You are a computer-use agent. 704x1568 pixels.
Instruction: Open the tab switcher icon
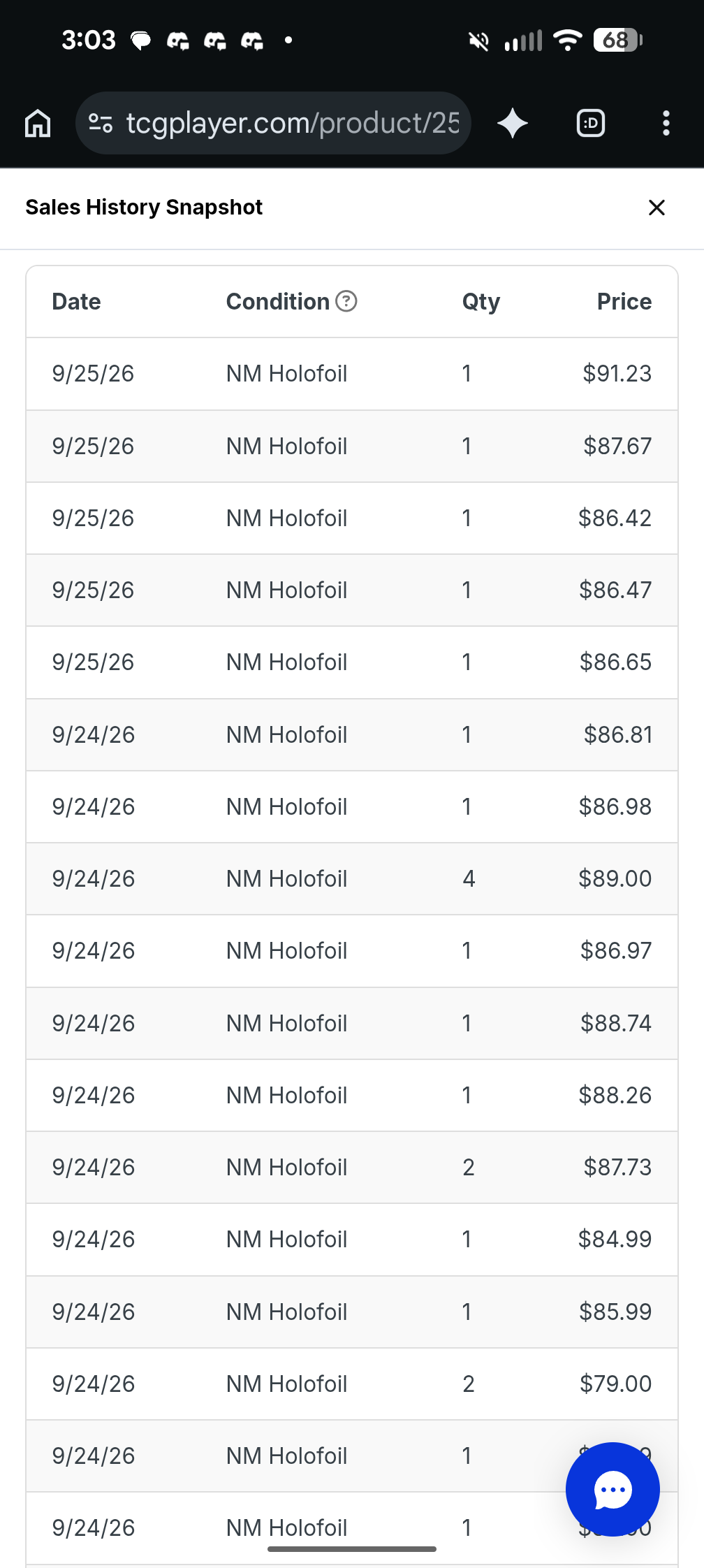591,124
